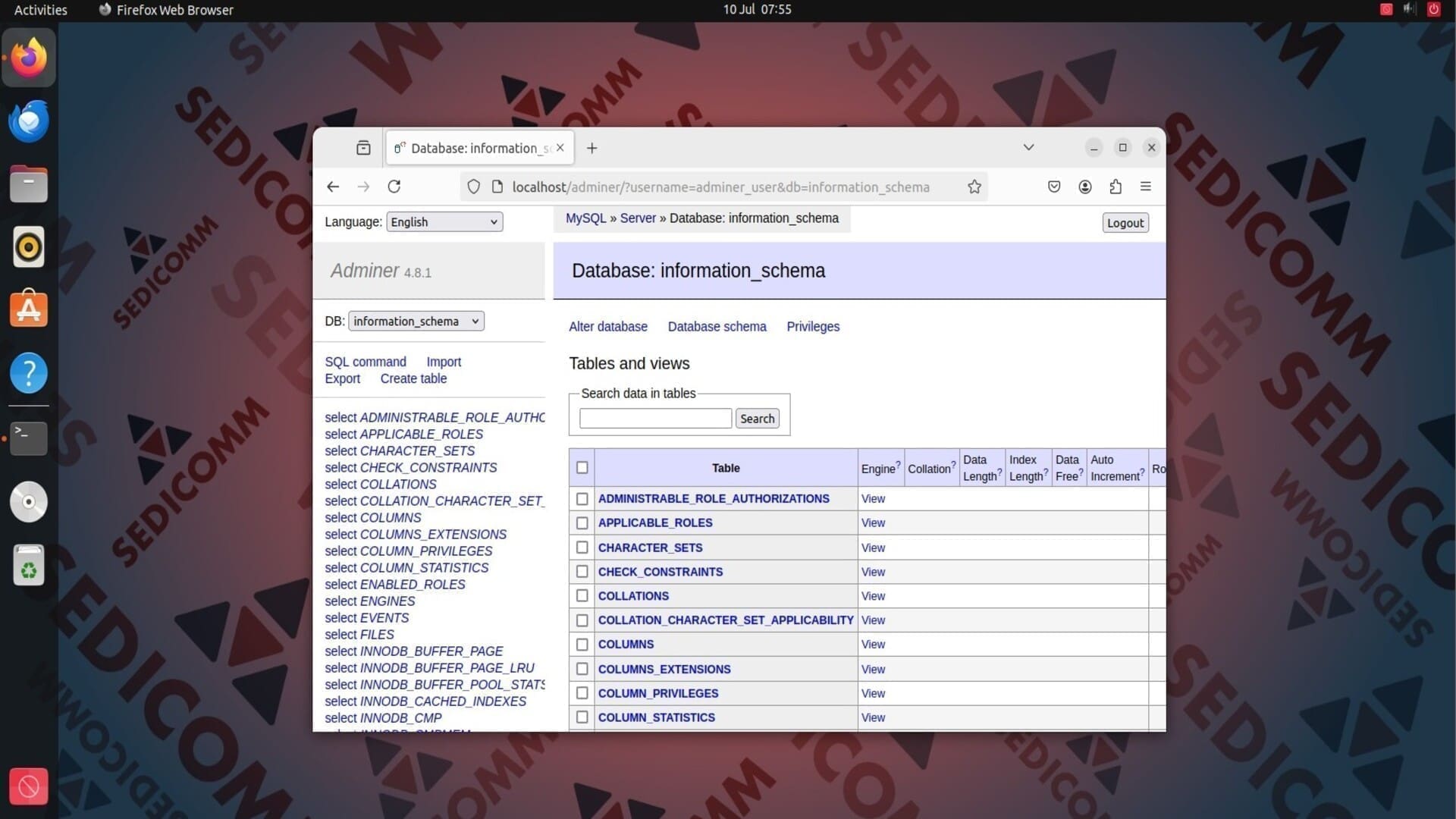This screenshot has width=1456, height=819.
Task: Open the Activities overview menu
Action: tap(41, 10)
